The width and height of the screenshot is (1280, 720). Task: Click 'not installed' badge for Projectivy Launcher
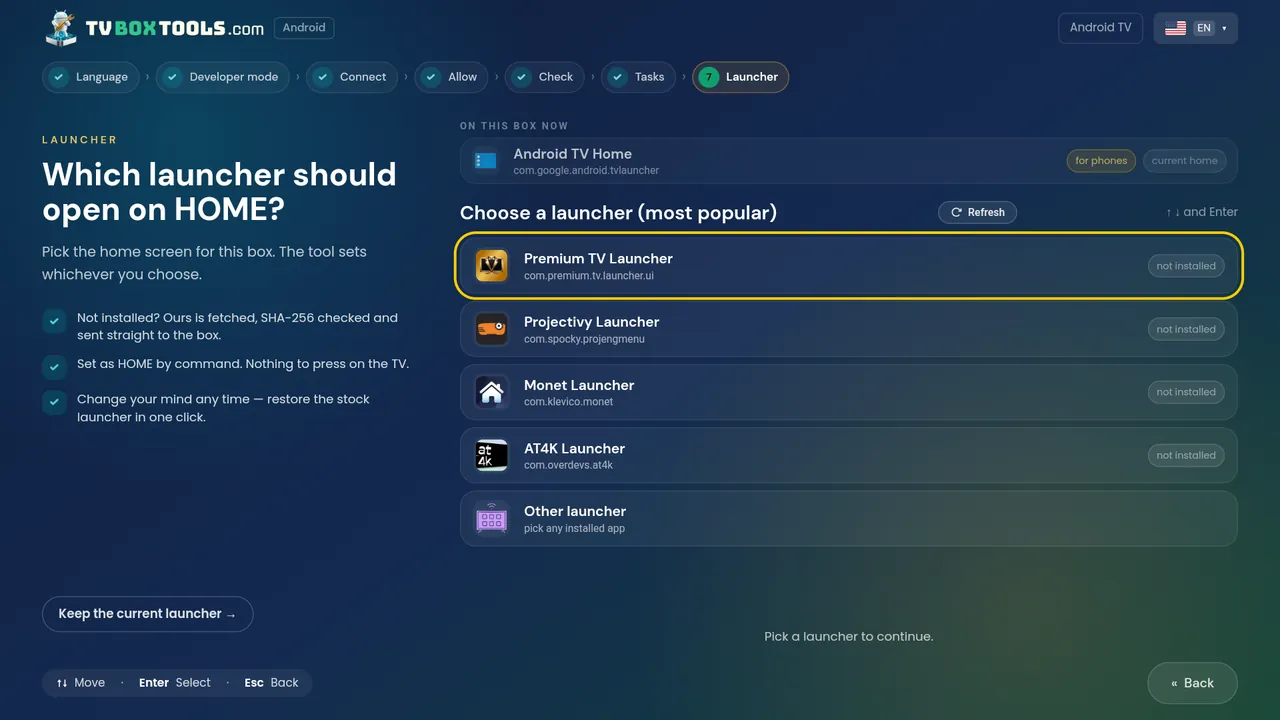click(x=1186, y=329)
